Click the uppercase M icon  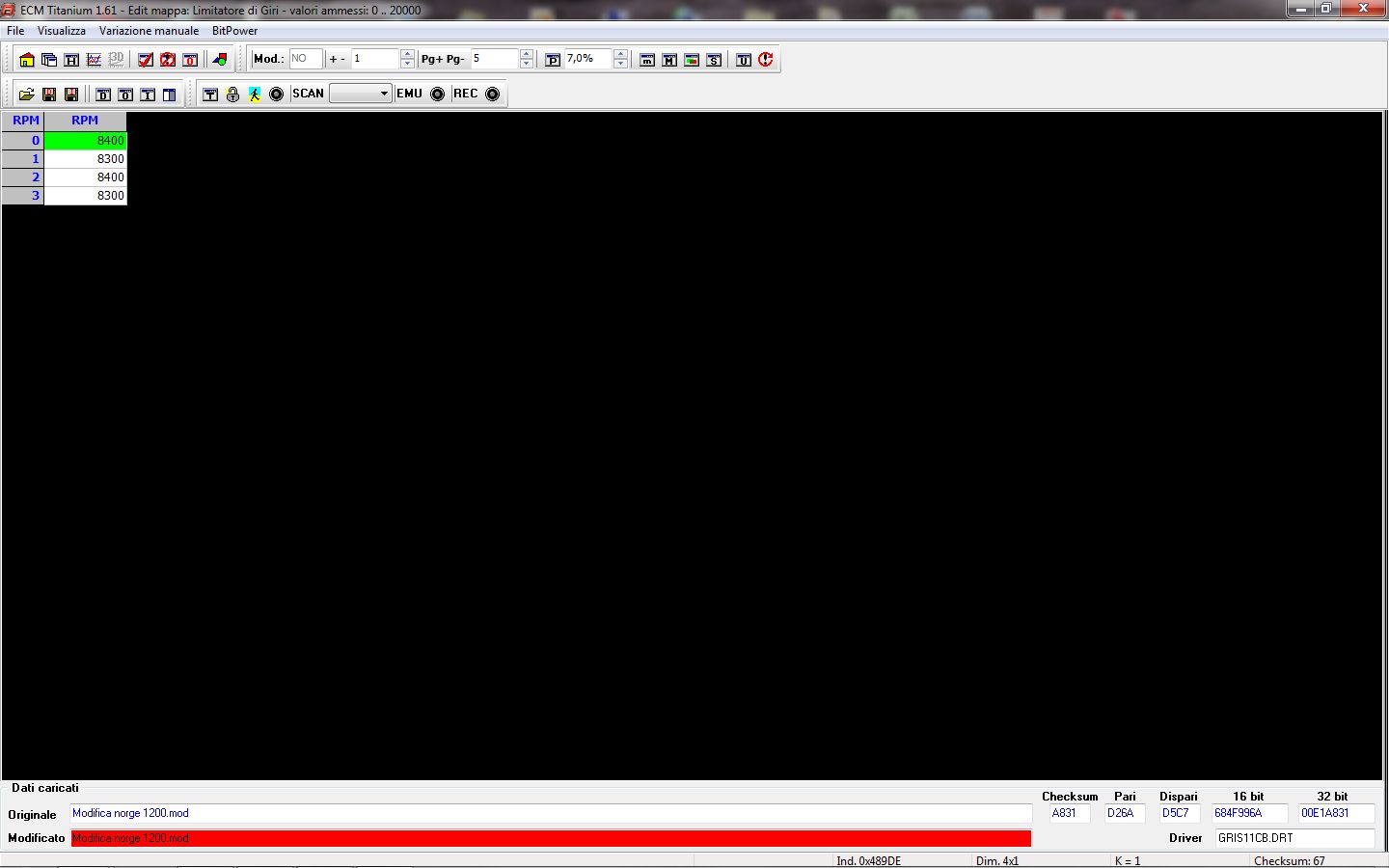[x=669, y=60]
